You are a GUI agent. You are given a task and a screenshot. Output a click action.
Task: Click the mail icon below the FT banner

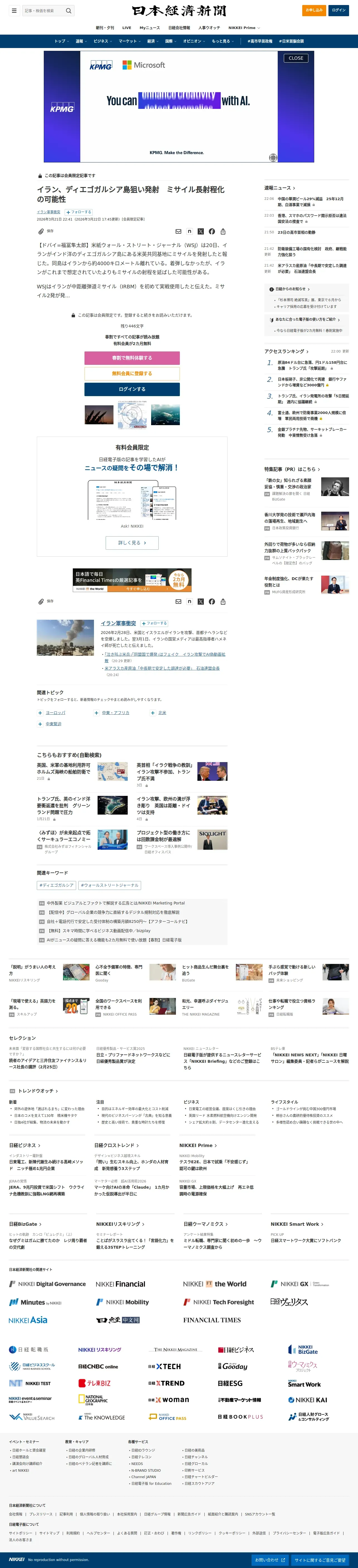pyautogui.click(x=178, y=601)
